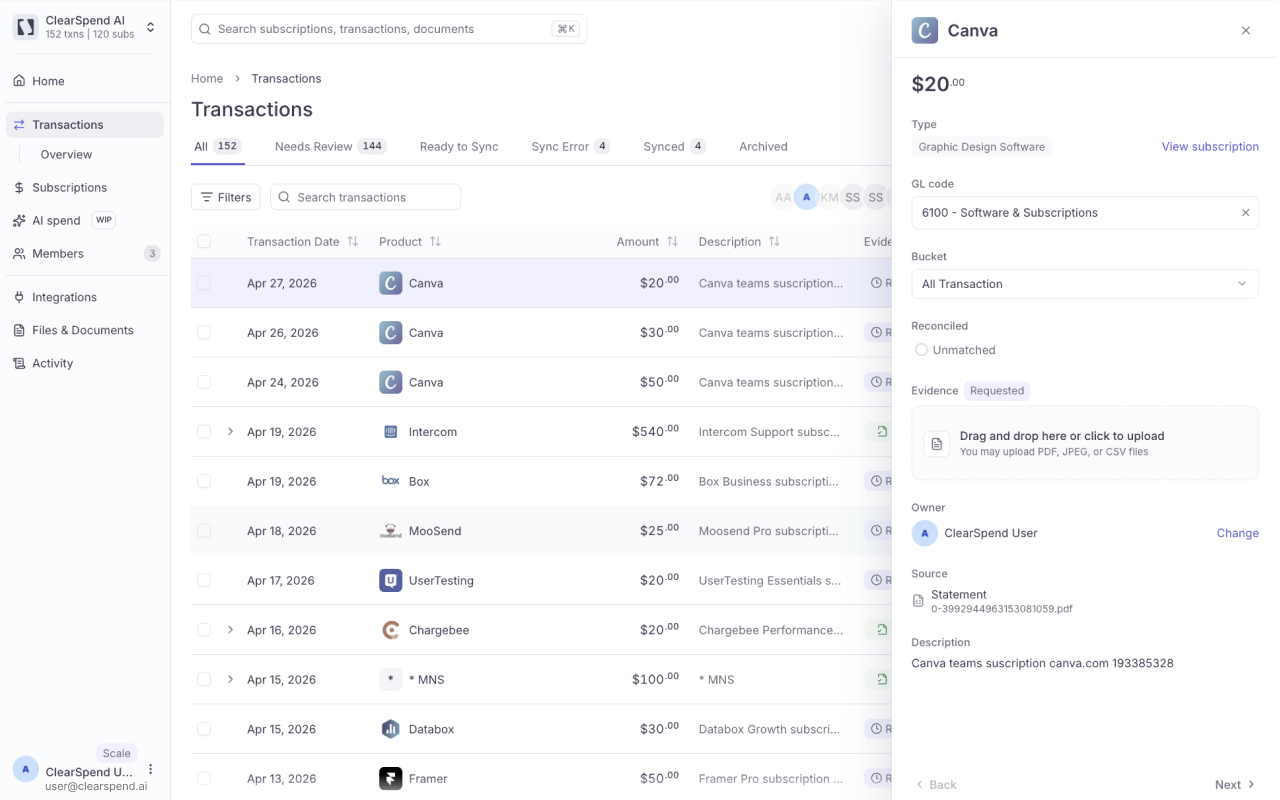Open the Bucket dropdown
1280x800 pixels.
(x=1085, y=284)
